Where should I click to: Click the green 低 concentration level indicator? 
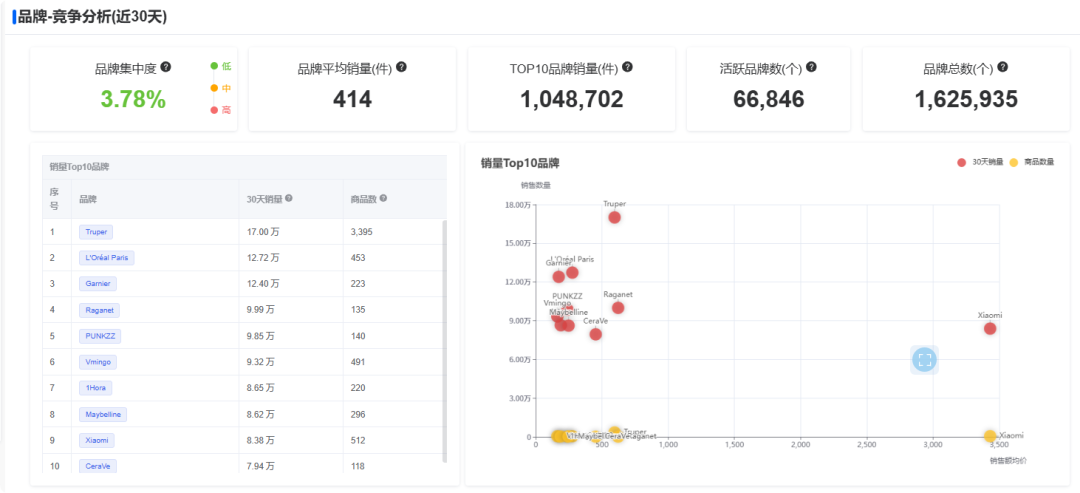[x=220, y=66]
